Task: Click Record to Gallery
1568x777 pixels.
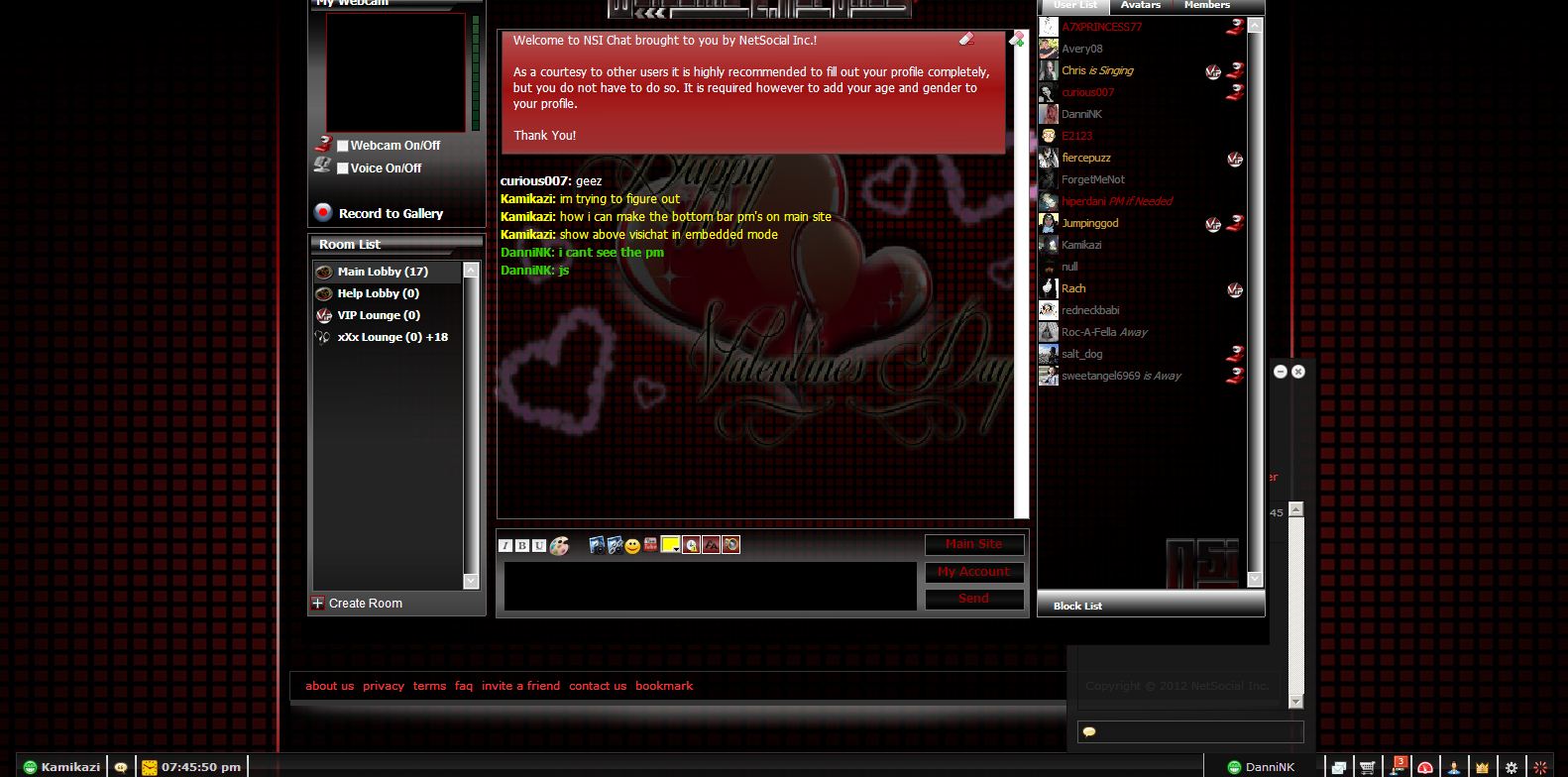Action: pyautogui.click(x=391, y=214)
